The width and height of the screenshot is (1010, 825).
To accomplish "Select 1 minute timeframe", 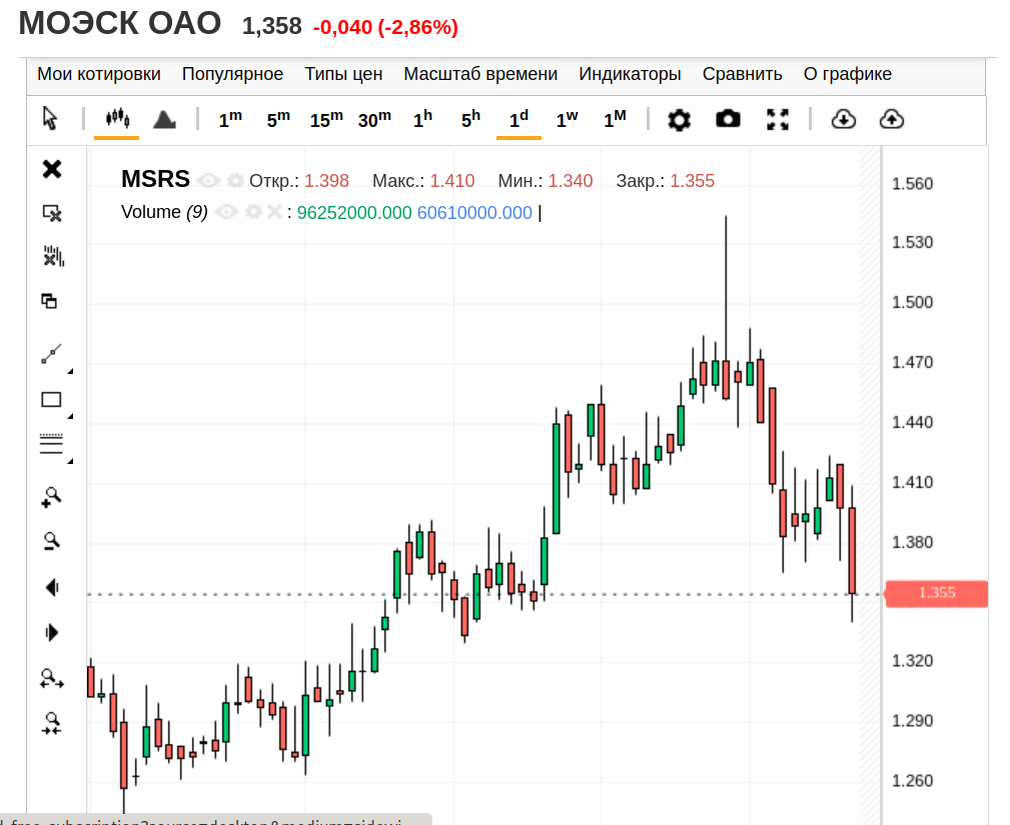I will click(x=230, y=119).
